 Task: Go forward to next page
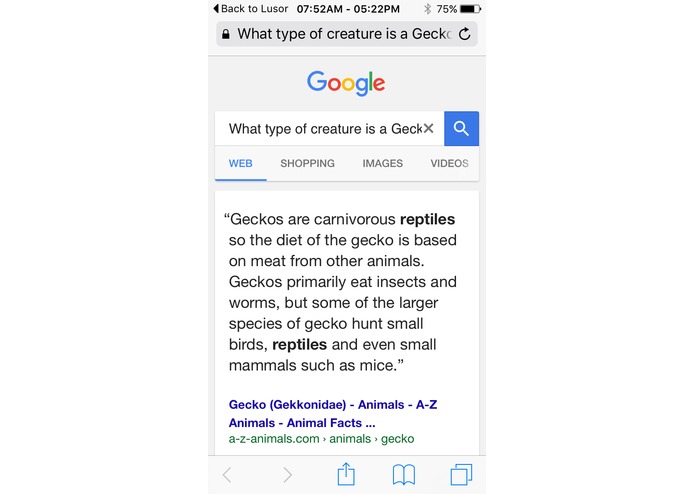click(287, 475)
